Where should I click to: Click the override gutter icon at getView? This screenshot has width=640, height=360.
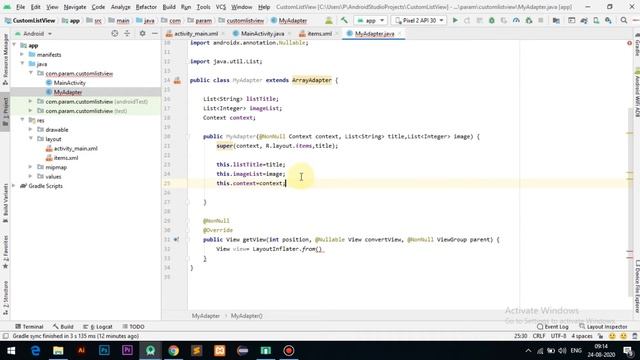(x=176, y=240)
